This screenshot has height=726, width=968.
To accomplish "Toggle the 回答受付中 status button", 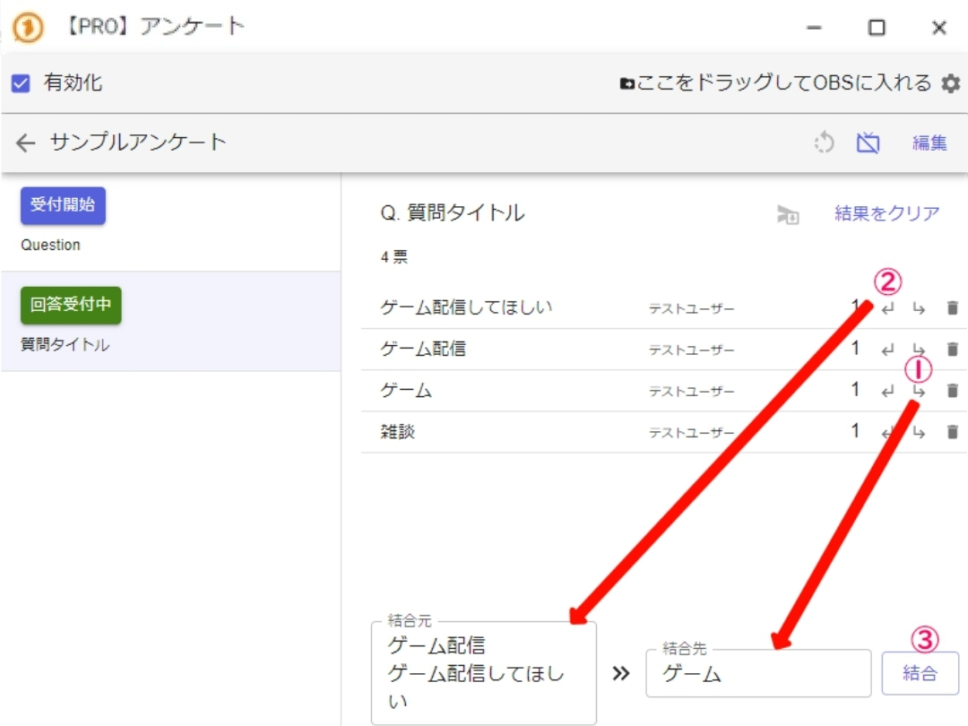I will [x=70, y=306].
